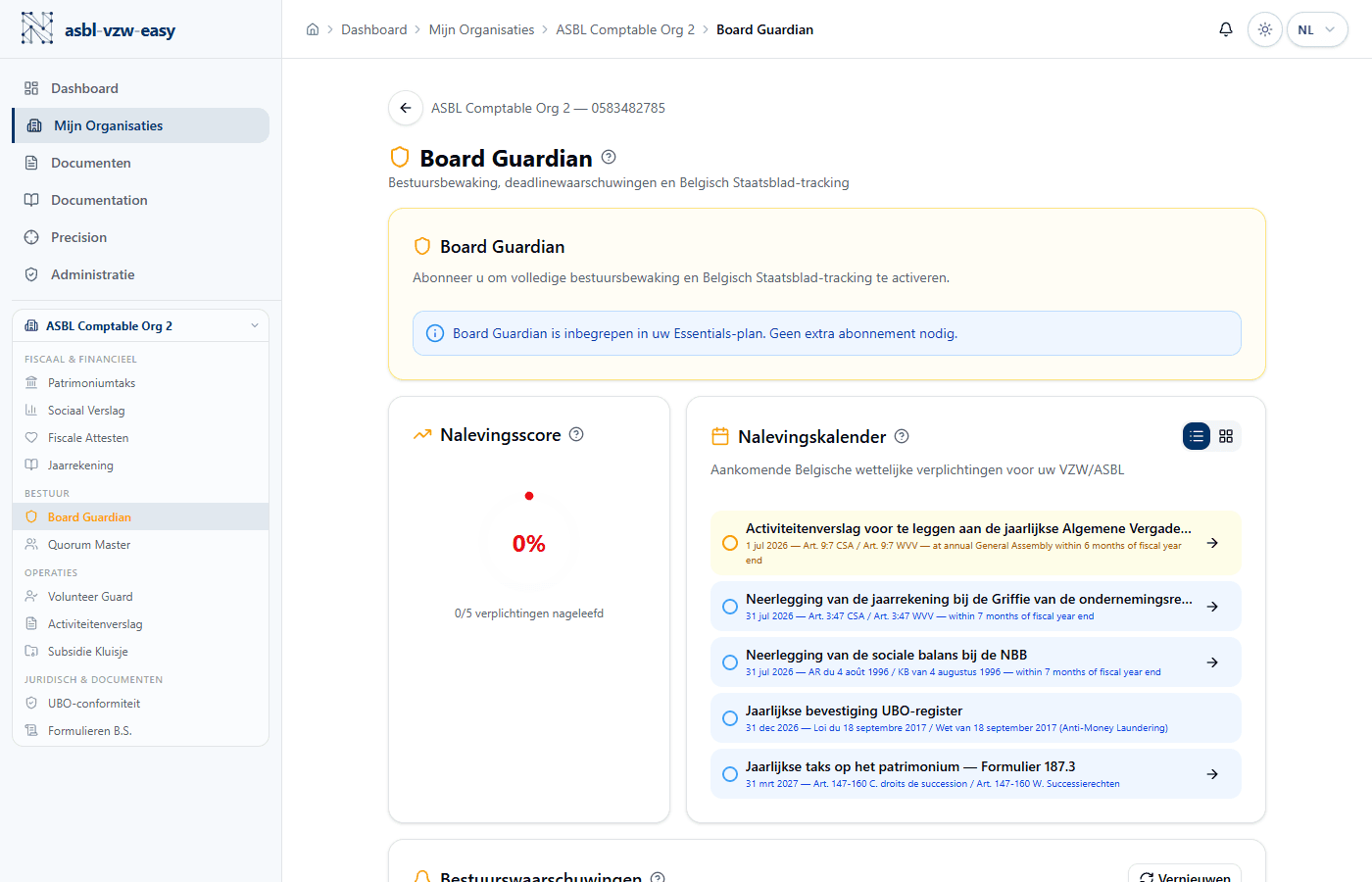Click the Mijn Organisaties breadcrumb link
The width and height of the screenshot is (1372, 882).
[481, 29]
